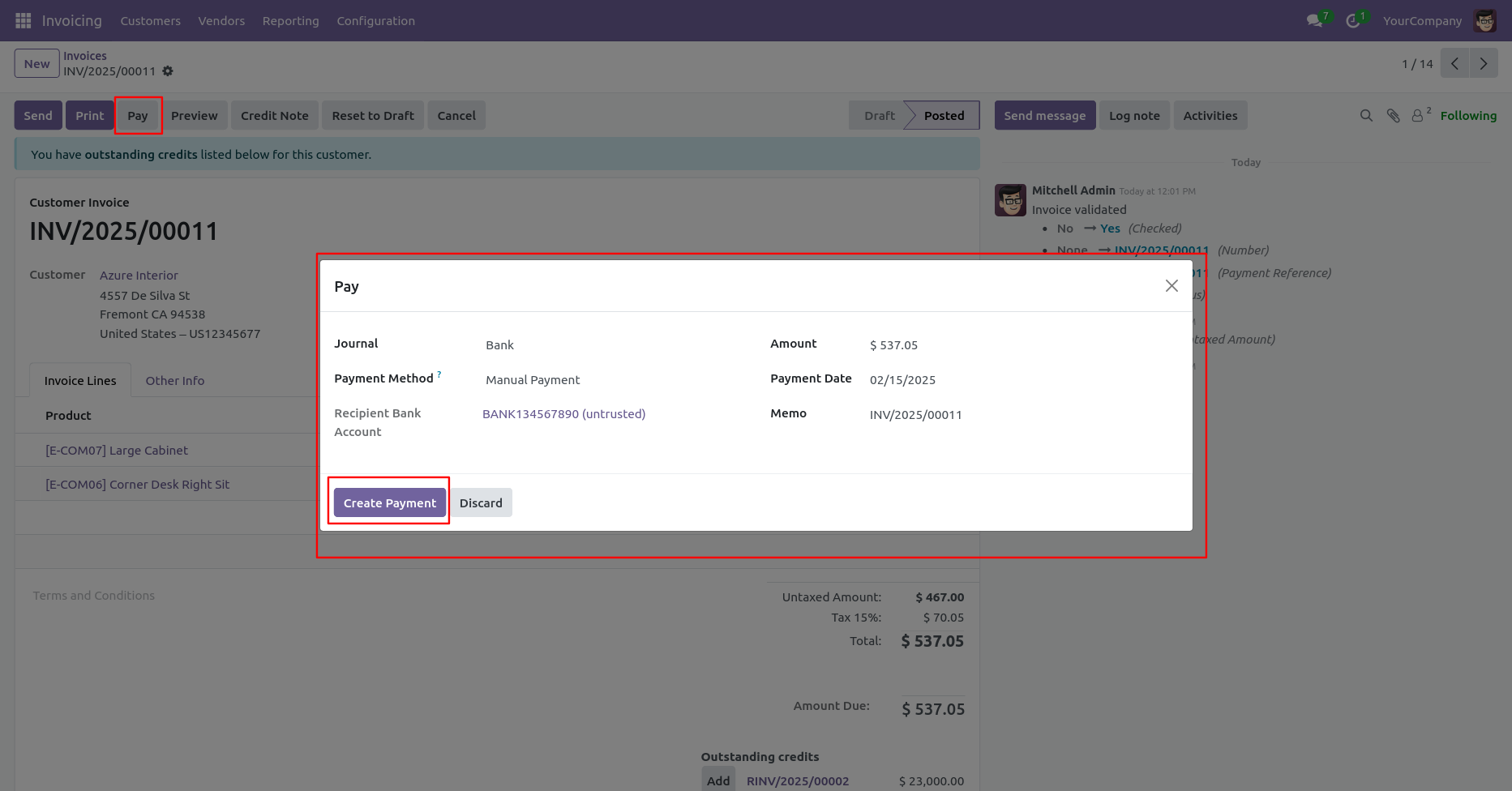Click the Credit Note button
The height and width of the screenshot is (791, 1512).
click(275, 115)
